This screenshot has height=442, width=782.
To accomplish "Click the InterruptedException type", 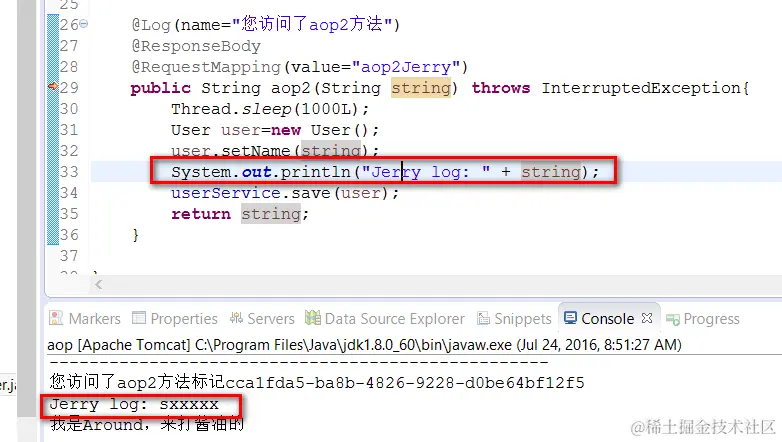I will (641, 88).
